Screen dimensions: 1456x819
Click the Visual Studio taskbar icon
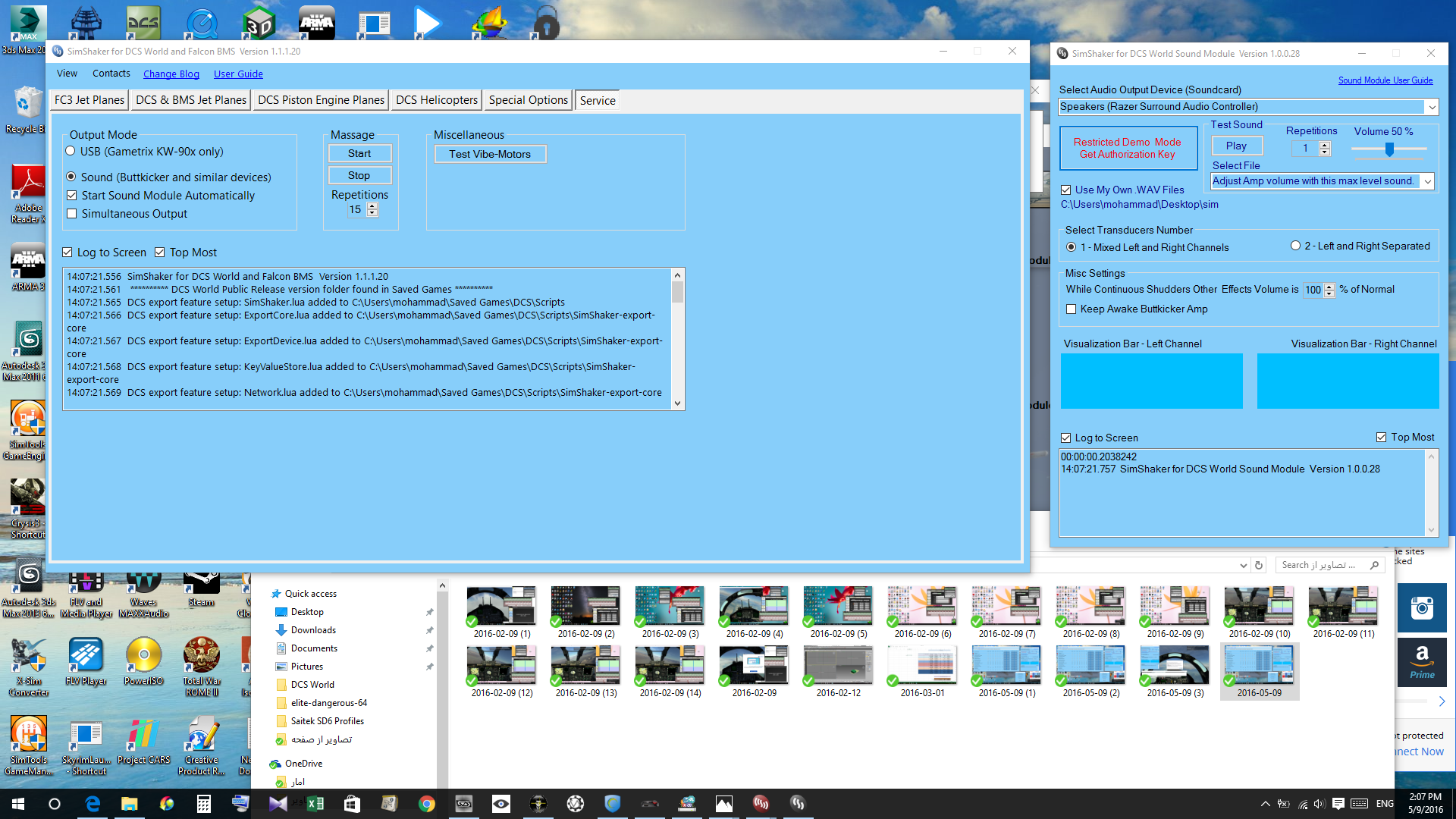coord(278,804)
